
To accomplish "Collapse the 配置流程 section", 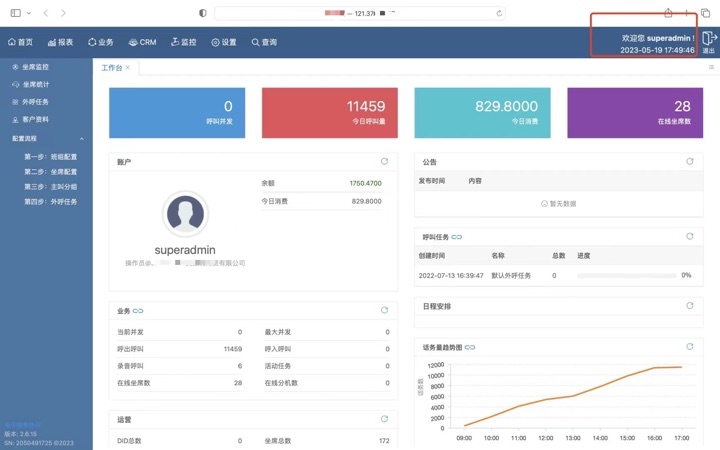I will (82, 139).
